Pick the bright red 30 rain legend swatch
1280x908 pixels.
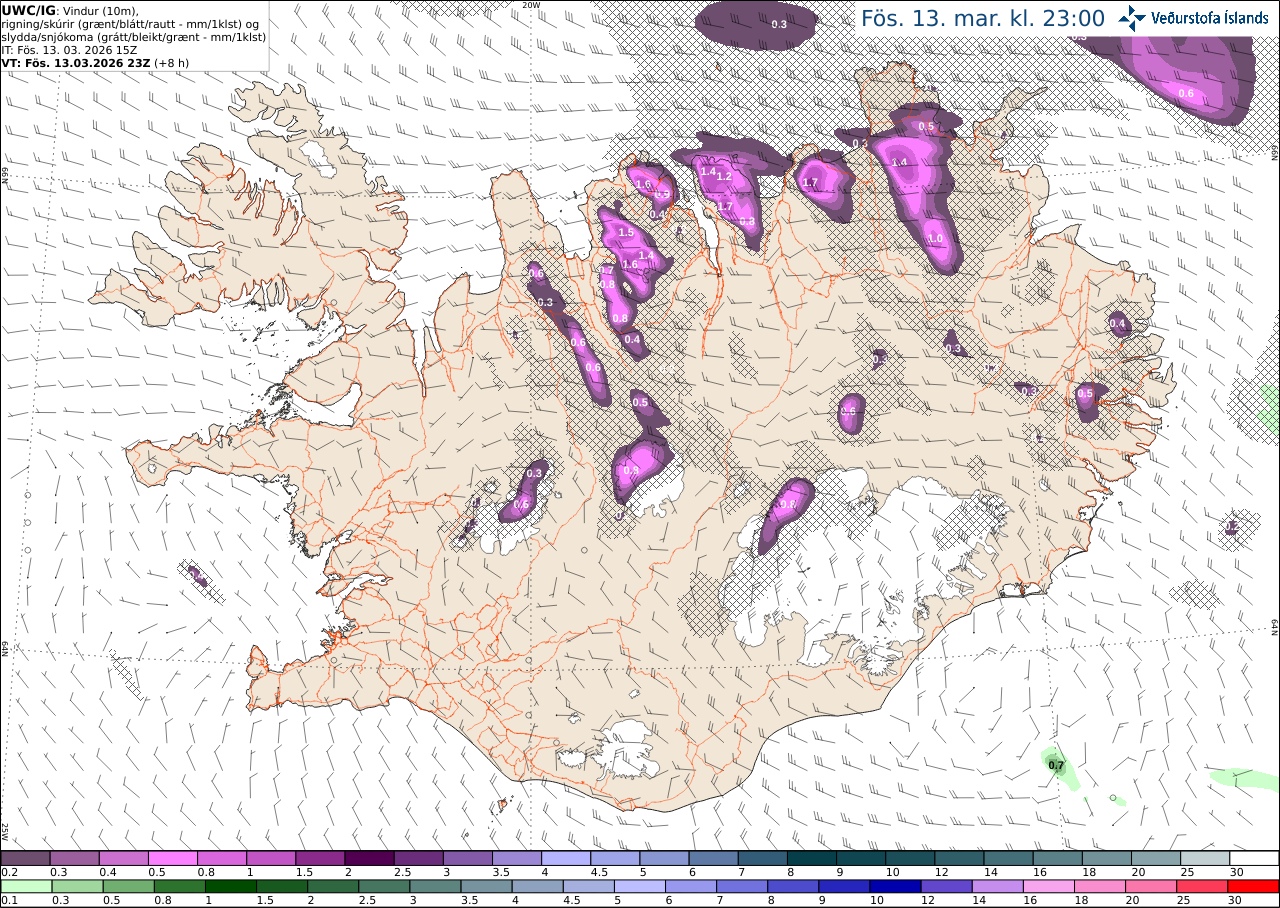pos(1254,886)
